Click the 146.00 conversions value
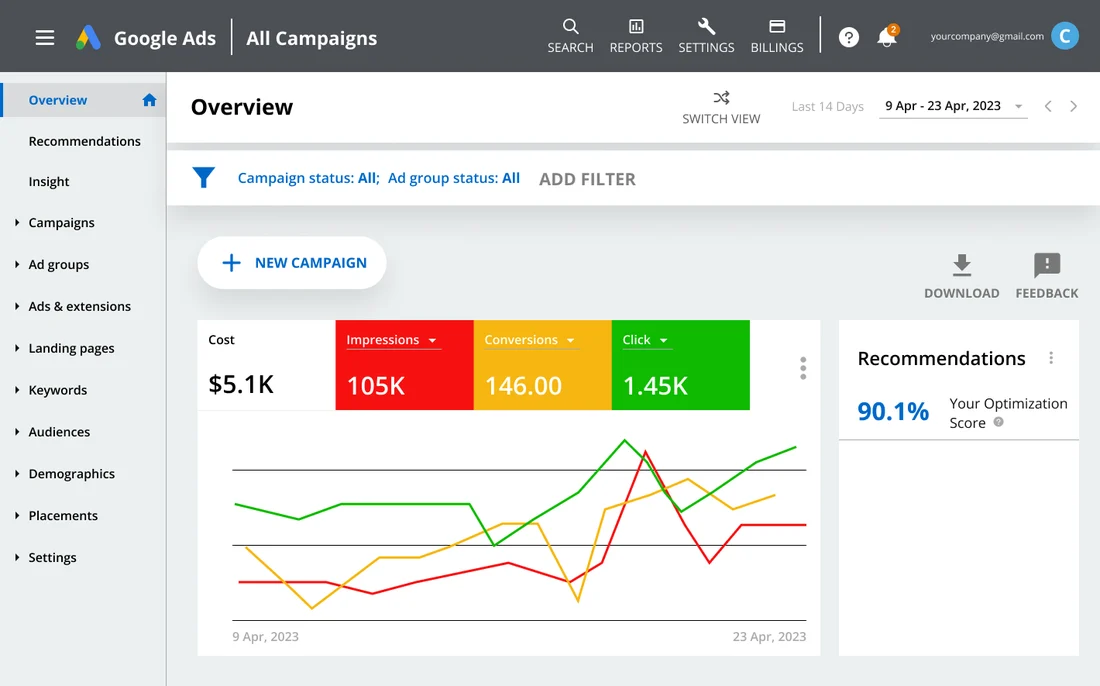Screen dimensions: 1100x686 pyautogui.click(x=523, y=386)
